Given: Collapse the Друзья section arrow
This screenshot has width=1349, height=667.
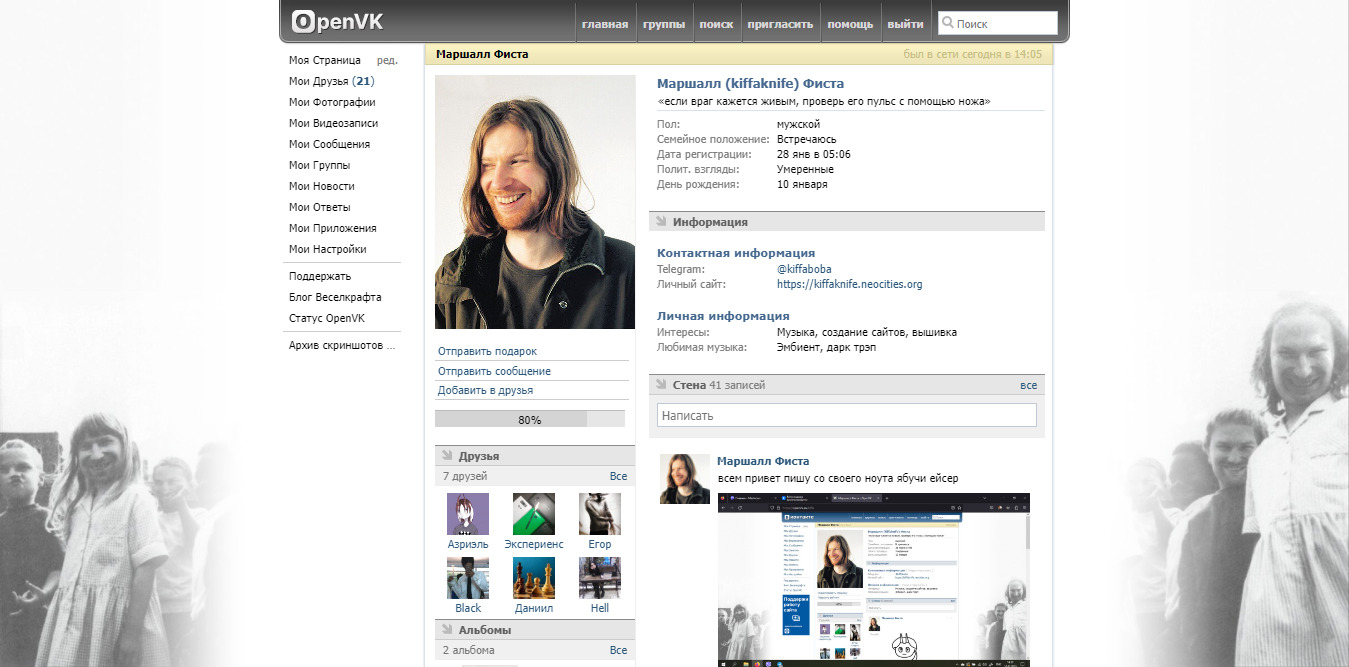Looking at the screenshot, I should (447, 455).
